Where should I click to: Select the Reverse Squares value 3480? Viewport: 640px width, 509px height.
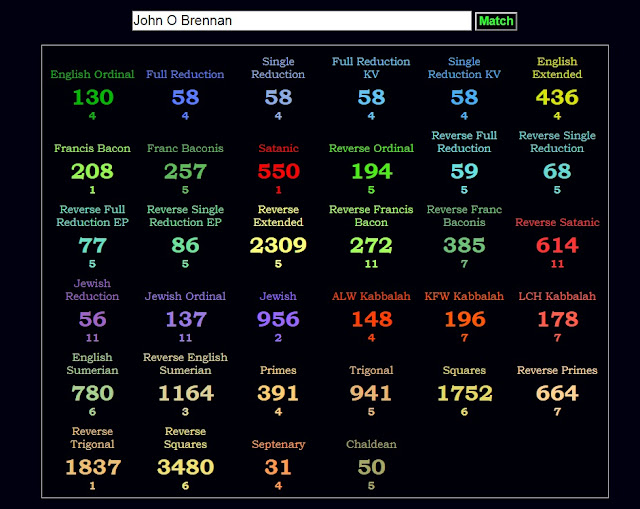click(x=185, y=467)
